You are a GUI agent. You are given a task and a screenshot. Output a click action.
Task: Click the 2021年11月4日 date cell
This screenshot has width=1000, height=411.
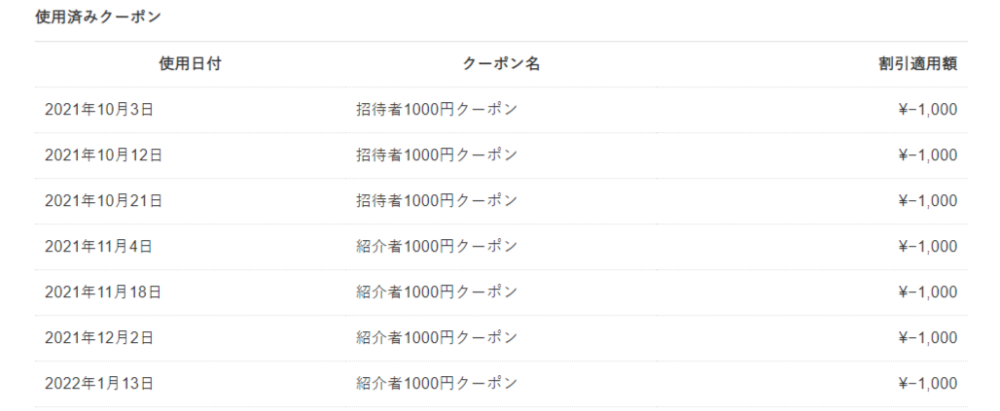[98, 246]
